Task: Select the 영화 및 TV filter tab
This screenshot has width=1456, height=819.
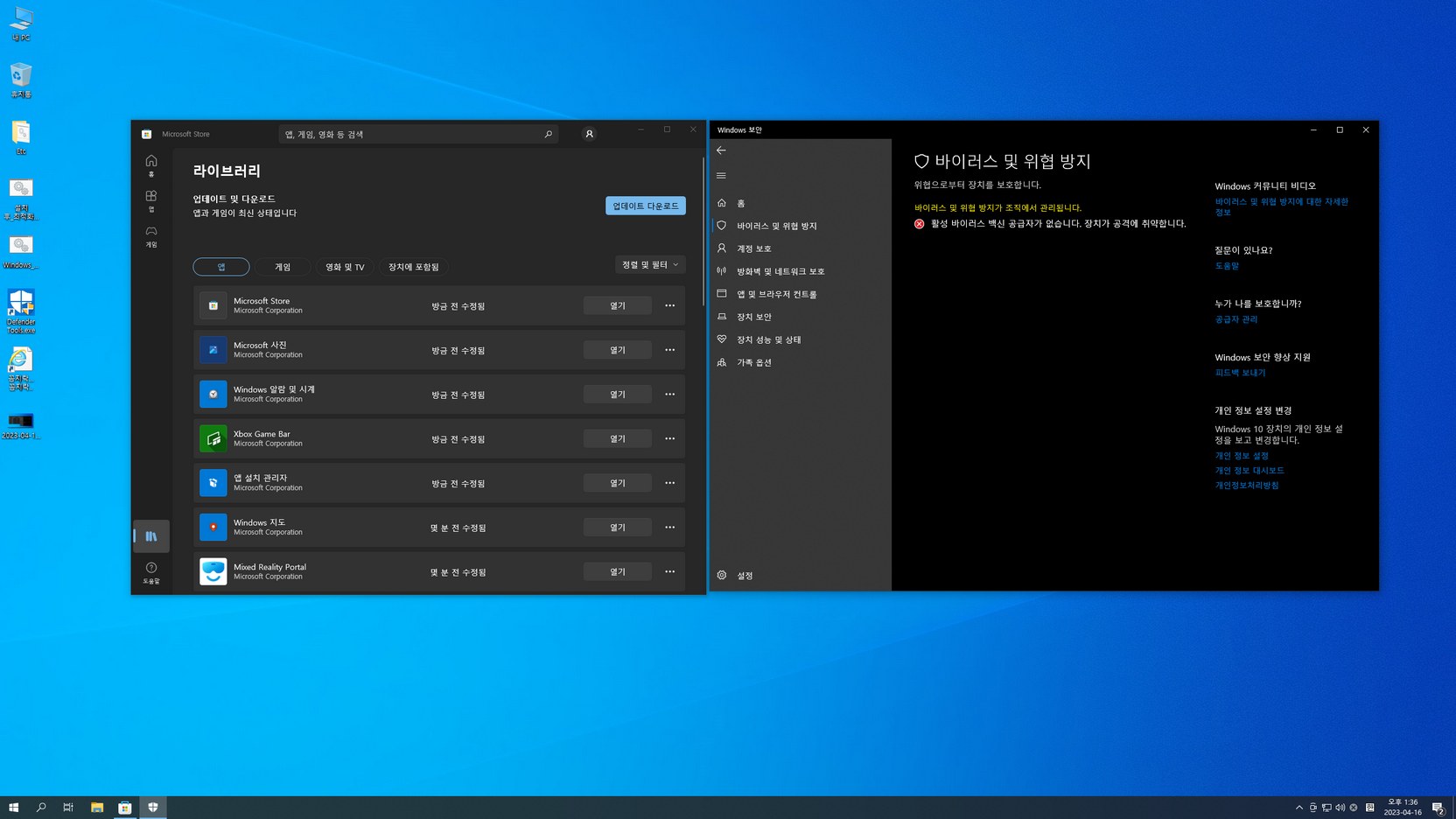Action: coord(345,267)
